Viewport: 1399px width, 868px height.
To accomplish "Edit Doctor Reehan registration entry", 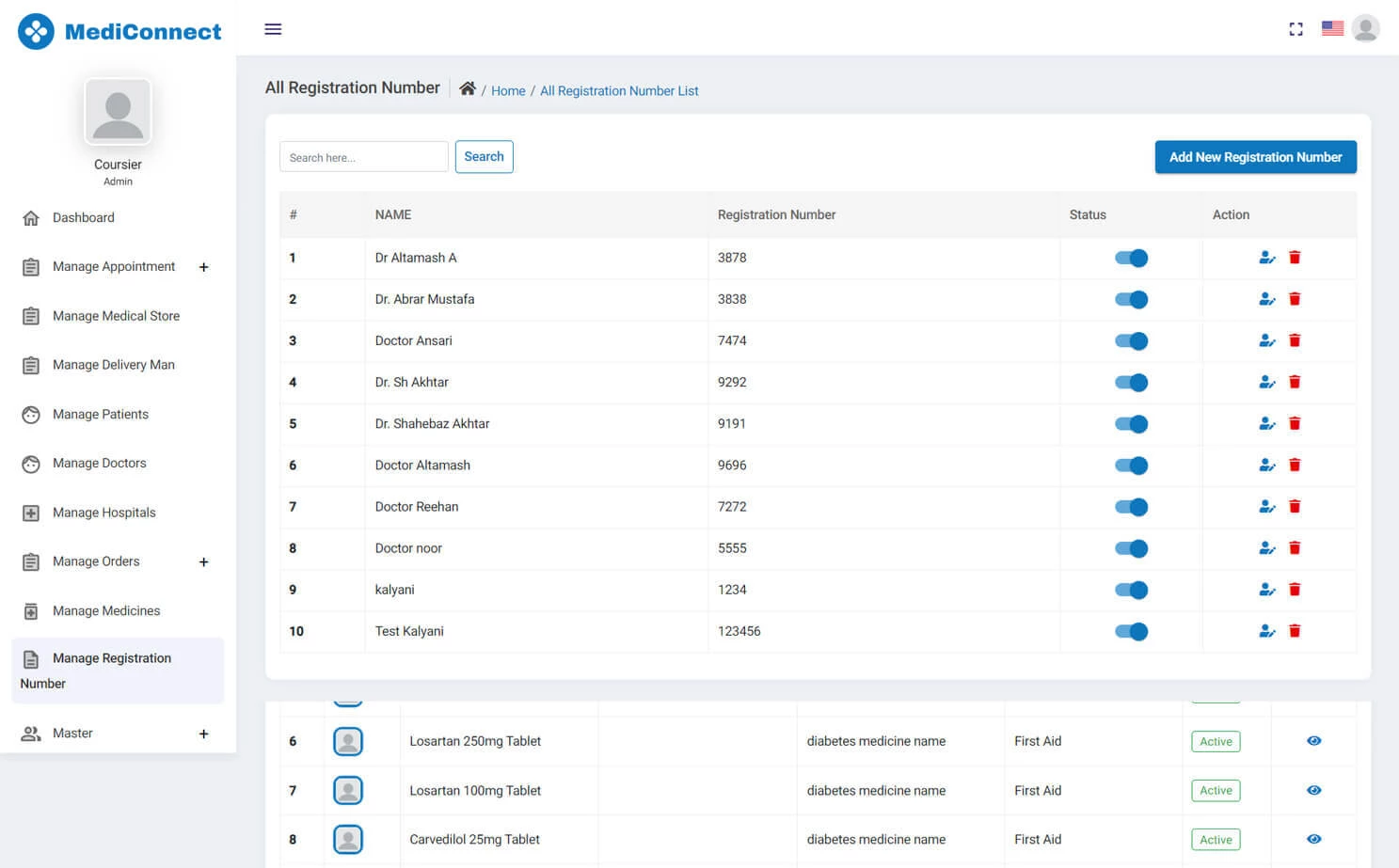I will (1266, 507).
